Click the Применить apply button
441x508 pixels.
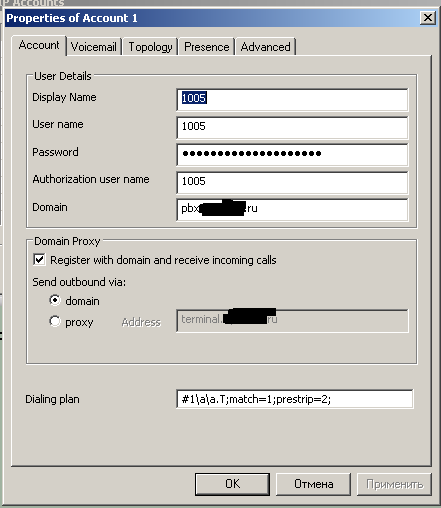coord(394,484)
